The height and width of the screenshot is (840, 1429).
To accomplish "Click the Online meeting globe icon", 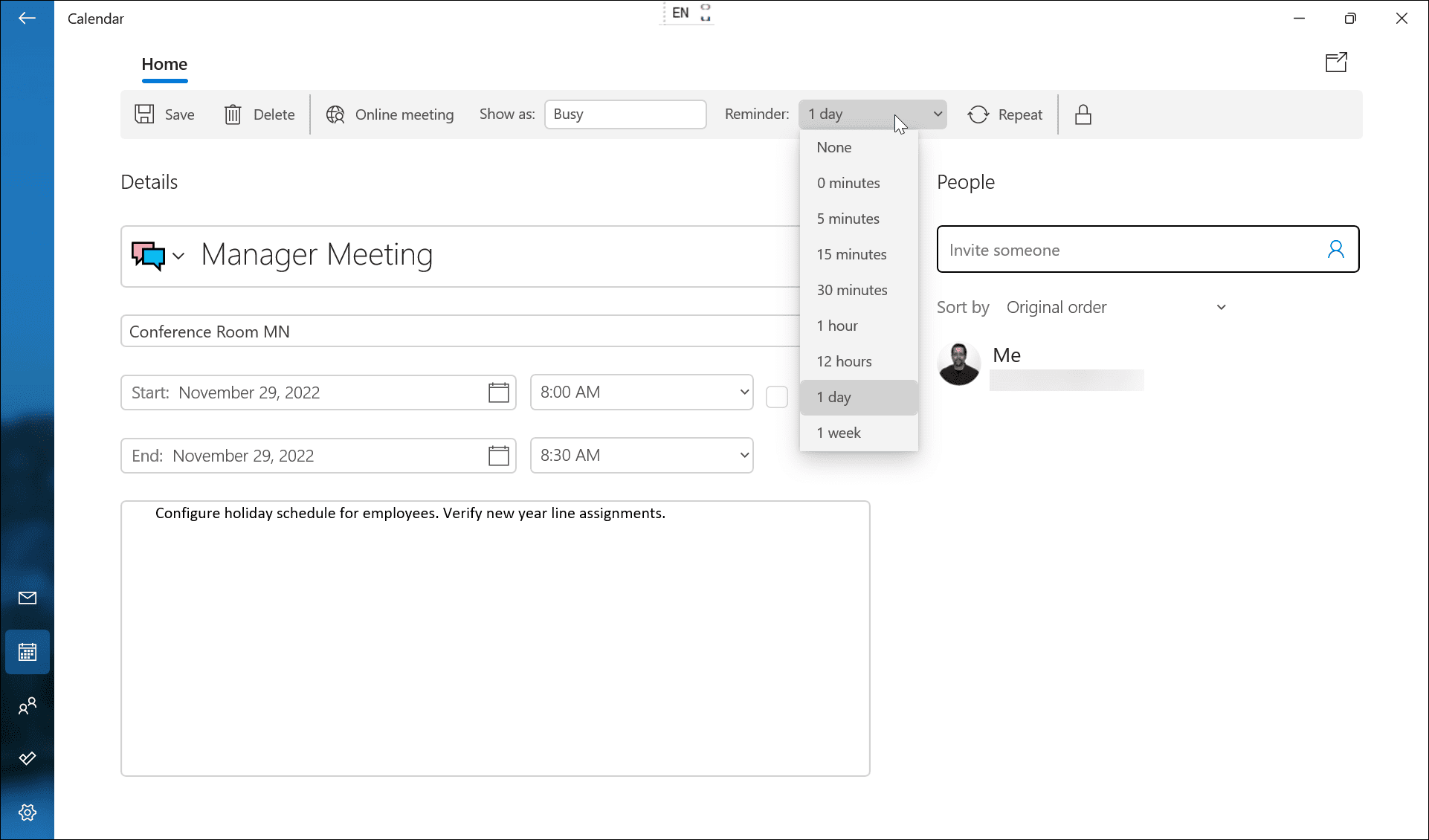I will click(x=335, y=114).
